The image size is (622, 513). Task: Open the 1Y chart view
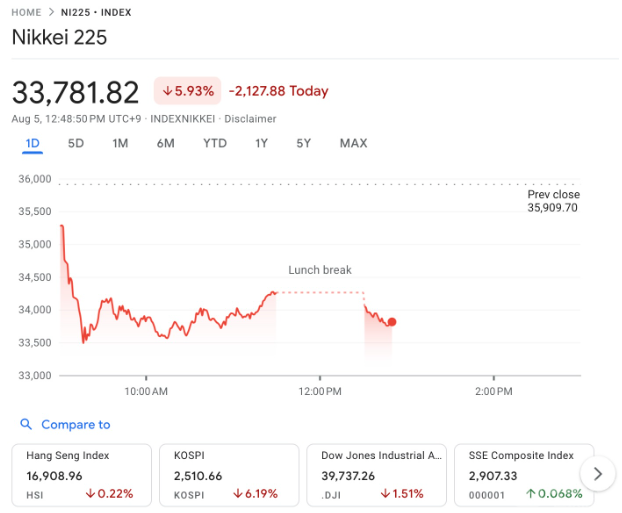tap(261, 143)
